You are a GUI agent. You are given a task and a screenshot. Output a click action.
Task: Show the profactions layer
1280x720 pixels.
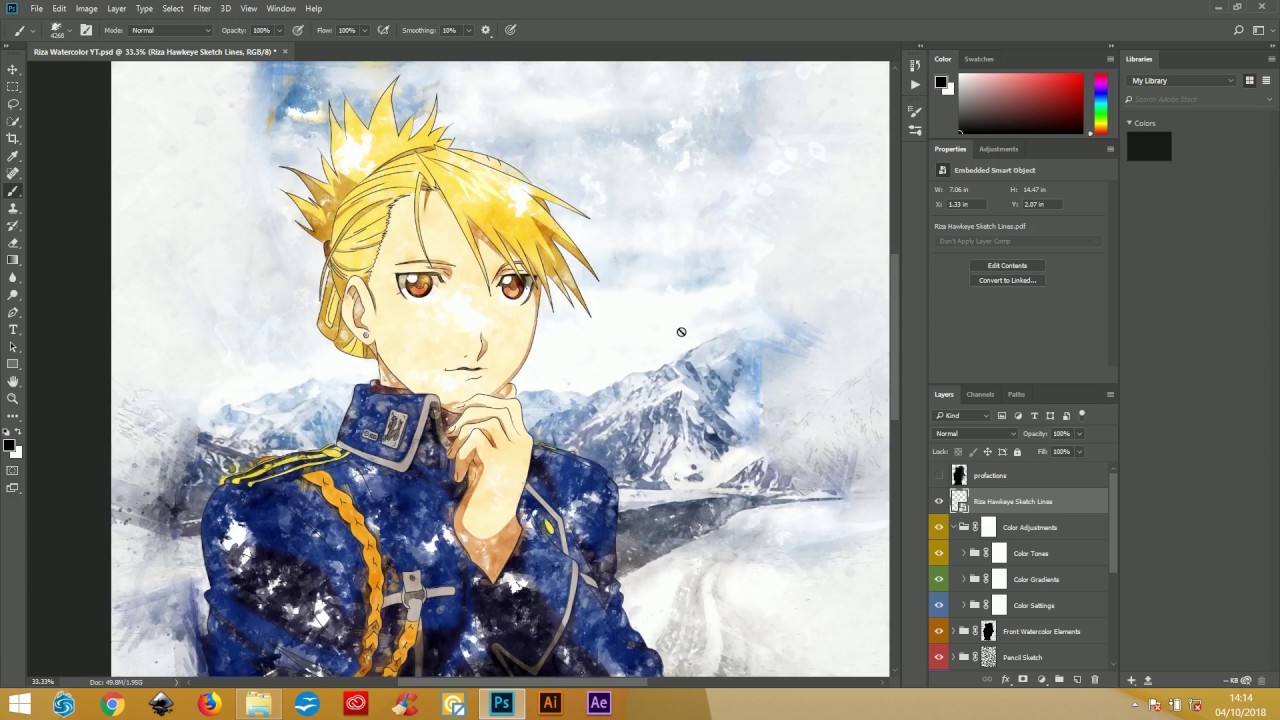point(938,475)
